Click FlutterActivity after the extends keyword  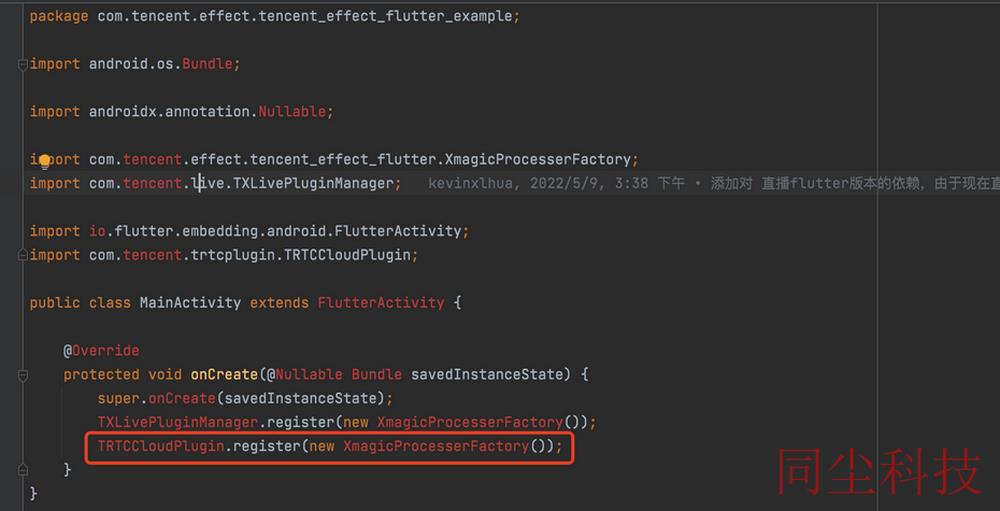point(381,302)
